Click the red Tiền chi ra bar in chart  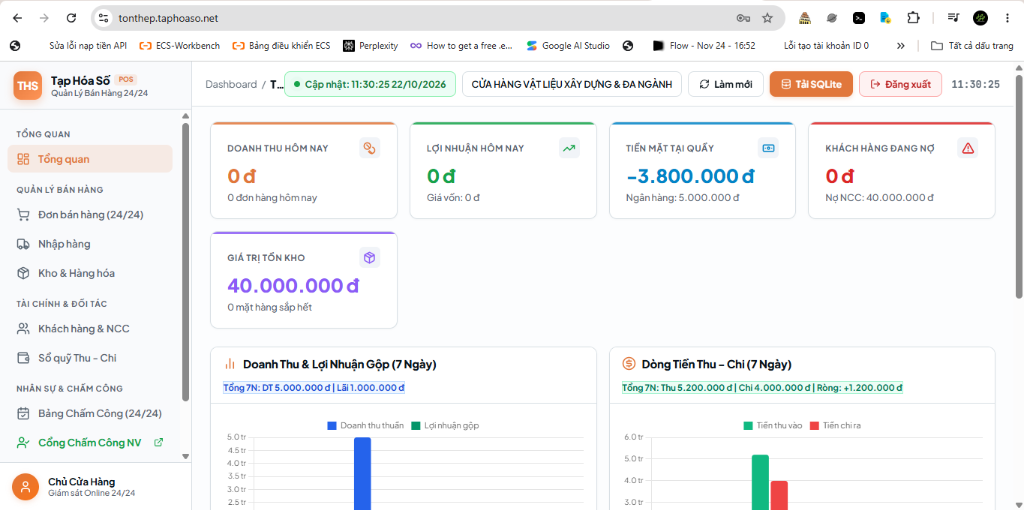779,495
